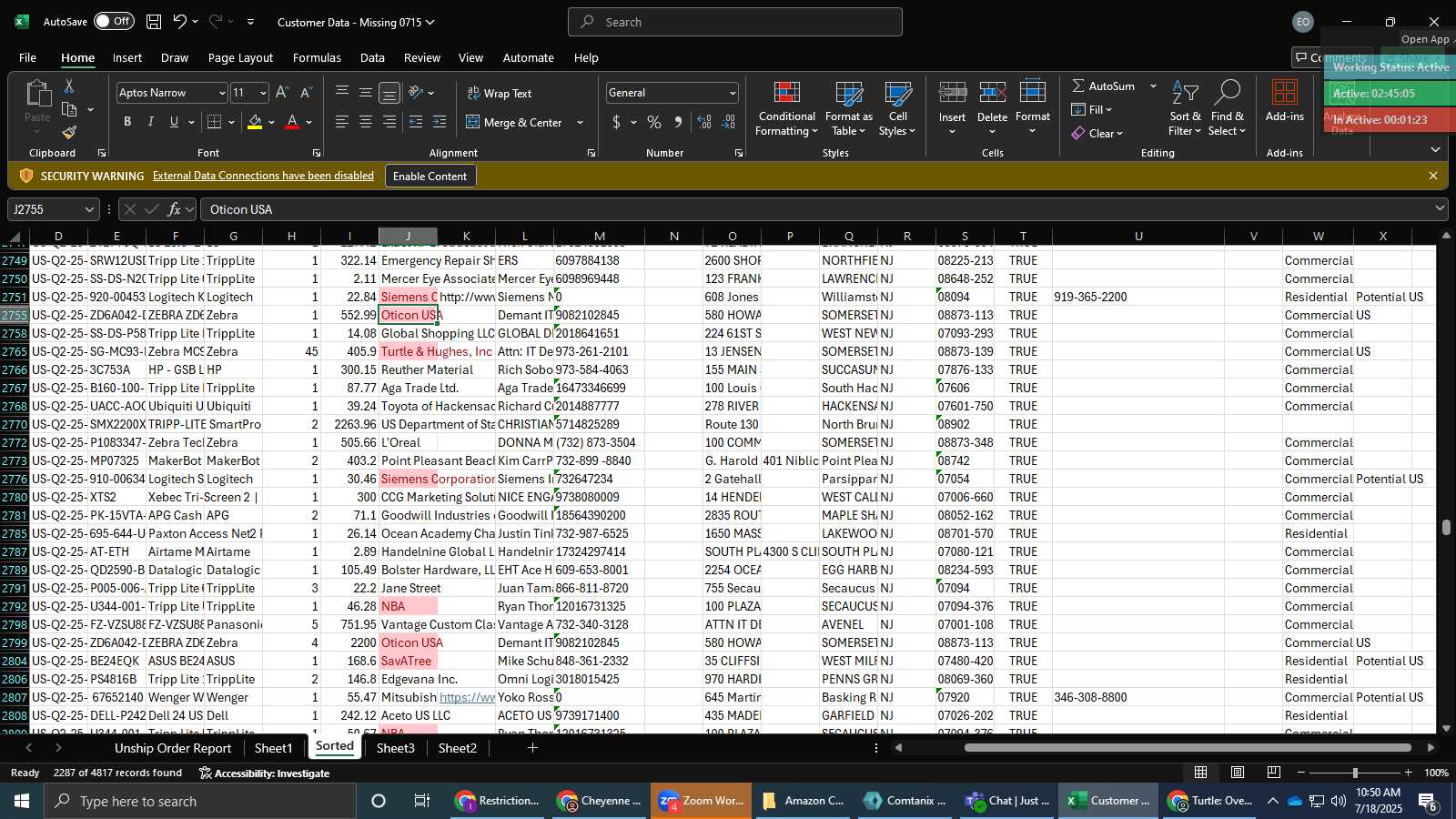The image size is (1456, 819).
Task: Toggle Align Left button
Action: (x=342, y=122)
